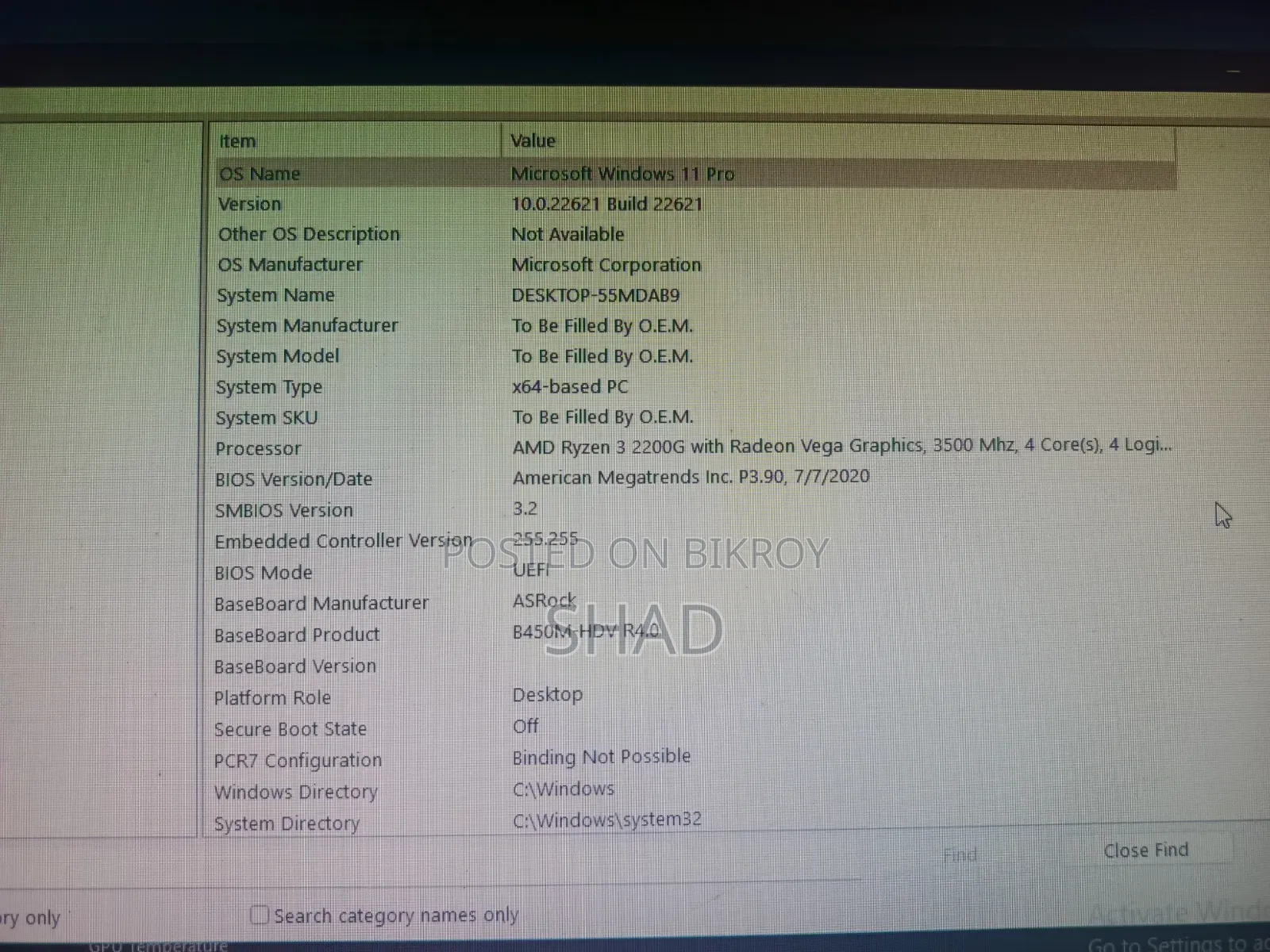This screenshot has height=952, width=1270.
Task: Select the System Model row
Action: pyautogui.click(x=695, y=356)
